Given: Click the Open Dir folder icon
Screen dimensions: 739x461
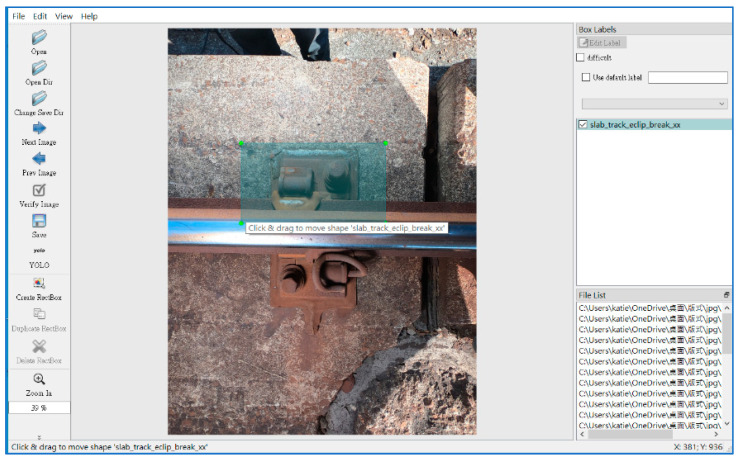Looking at the screenshot, I should 39,67.
